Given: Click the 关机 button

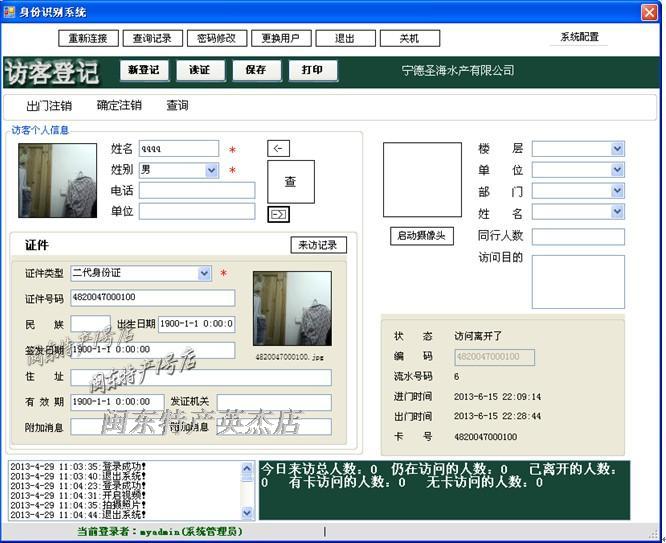Looking at the screenshot, I should [x=409, y=38].
